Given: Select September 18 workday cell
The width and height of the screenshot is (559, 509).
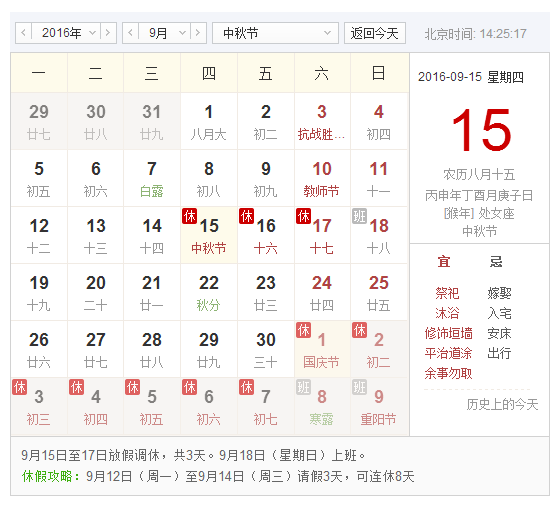Looking at the screenshot, I should [379, 235].
